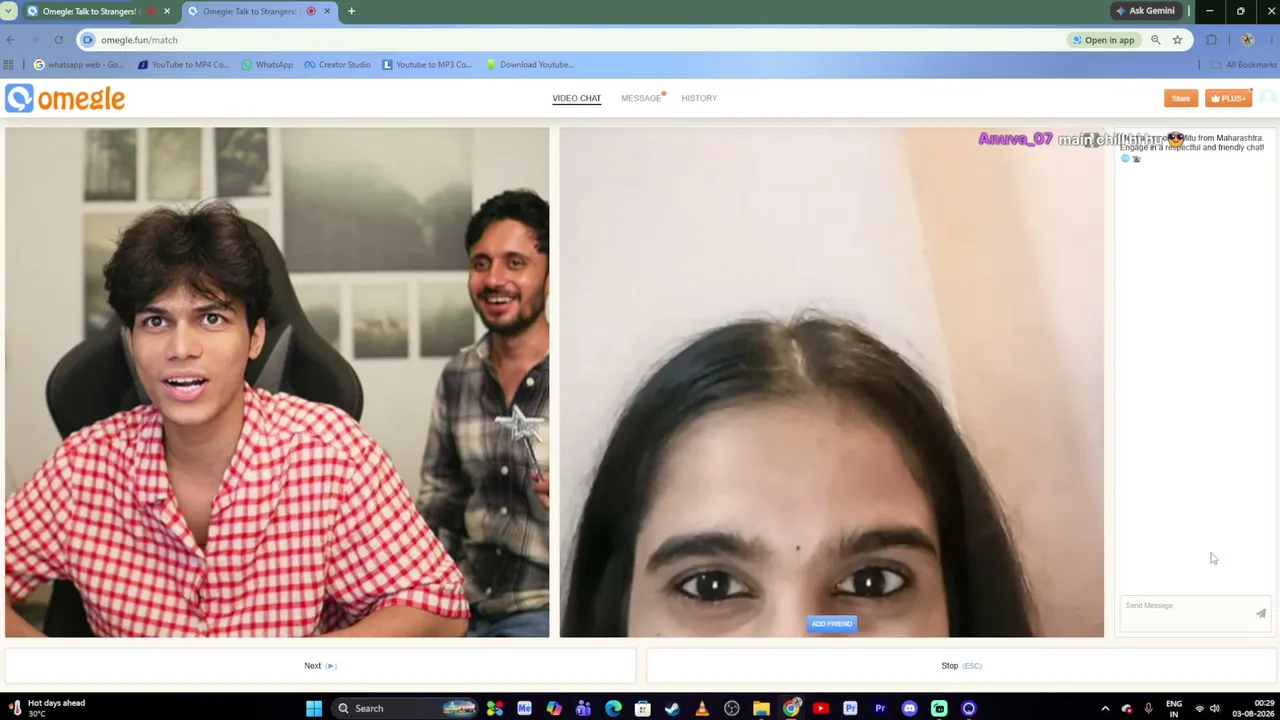Bookmark this page with the star icon
1280x720 pixels.
[x=1178, y=40]
